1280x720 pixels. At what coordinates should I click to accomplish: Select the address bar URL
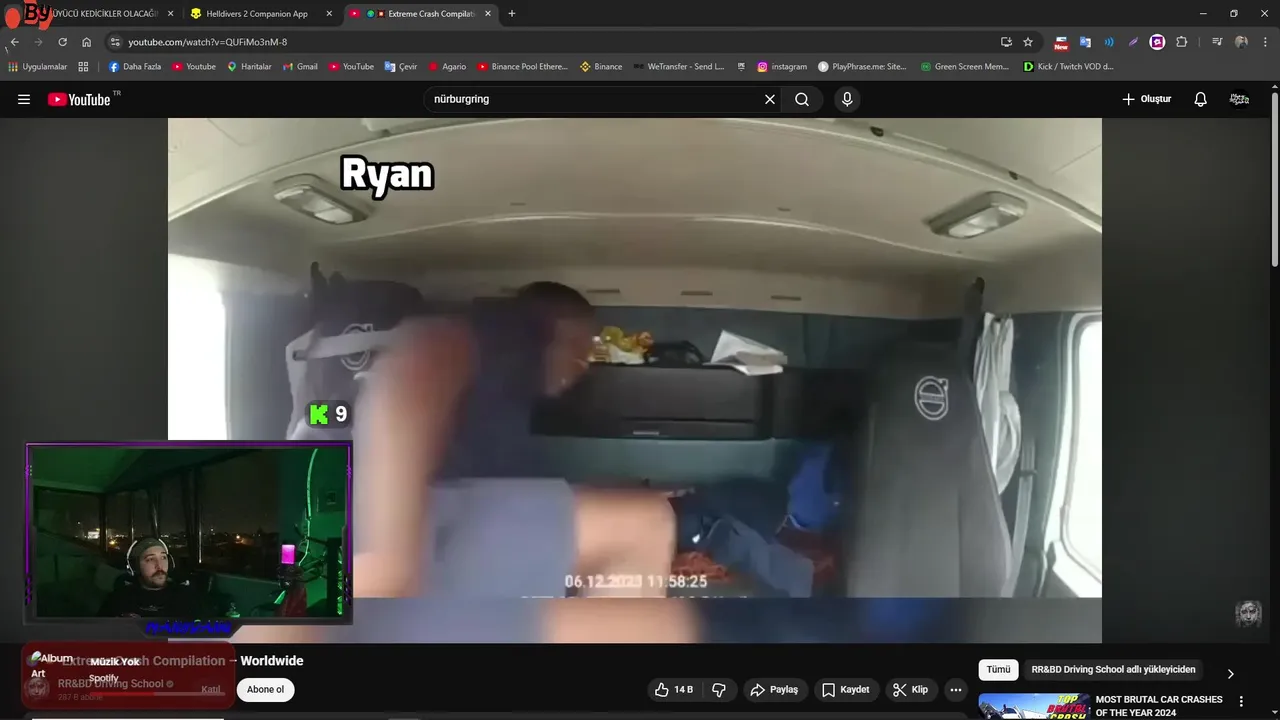207,42
